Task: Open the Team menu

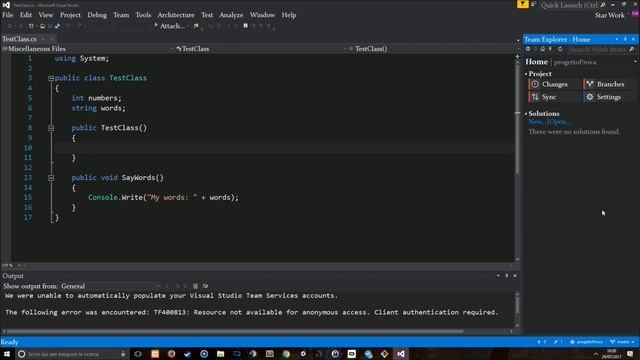Action: 121,15
